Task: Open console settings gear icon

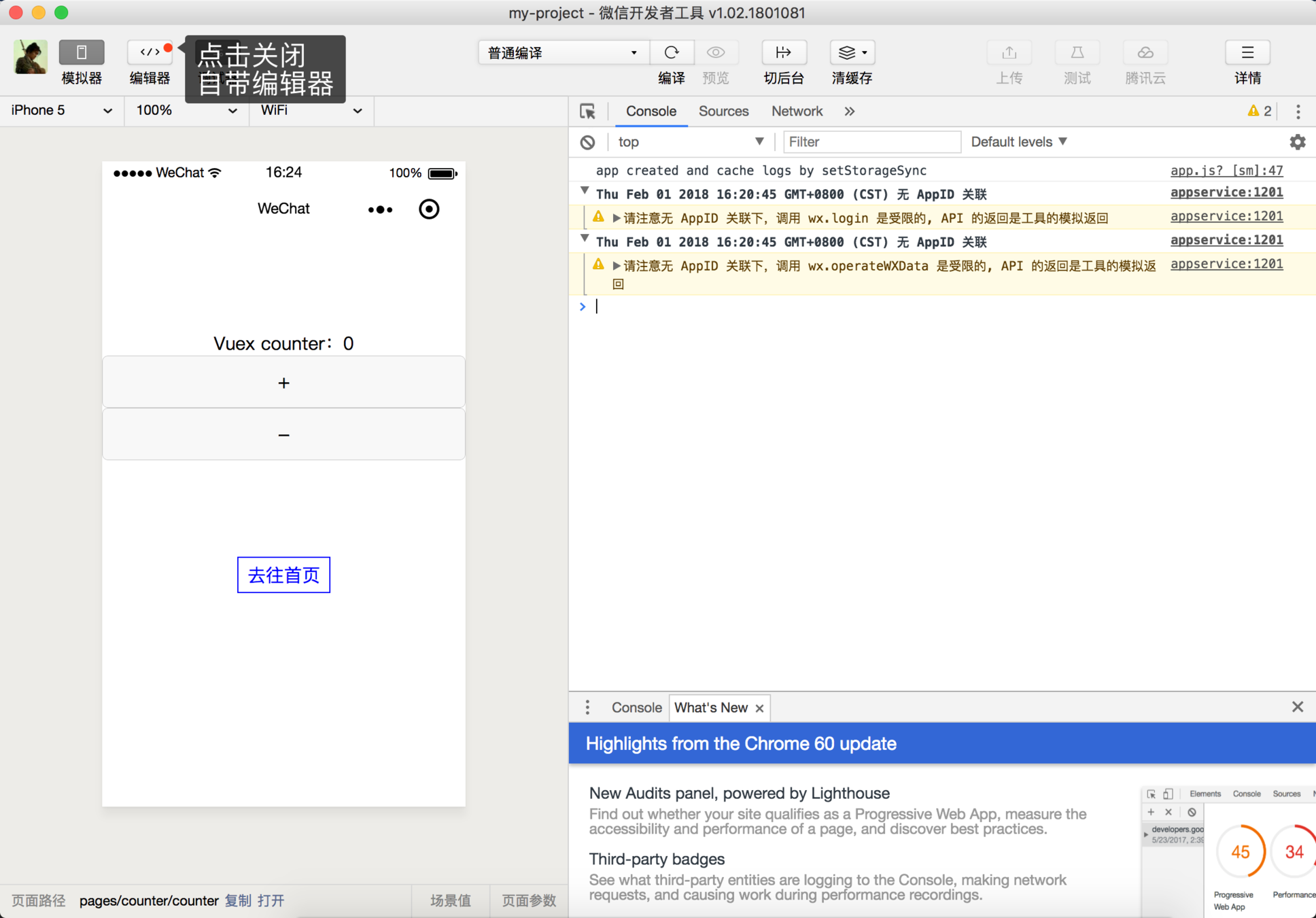Action: (x=1298, y=142)
